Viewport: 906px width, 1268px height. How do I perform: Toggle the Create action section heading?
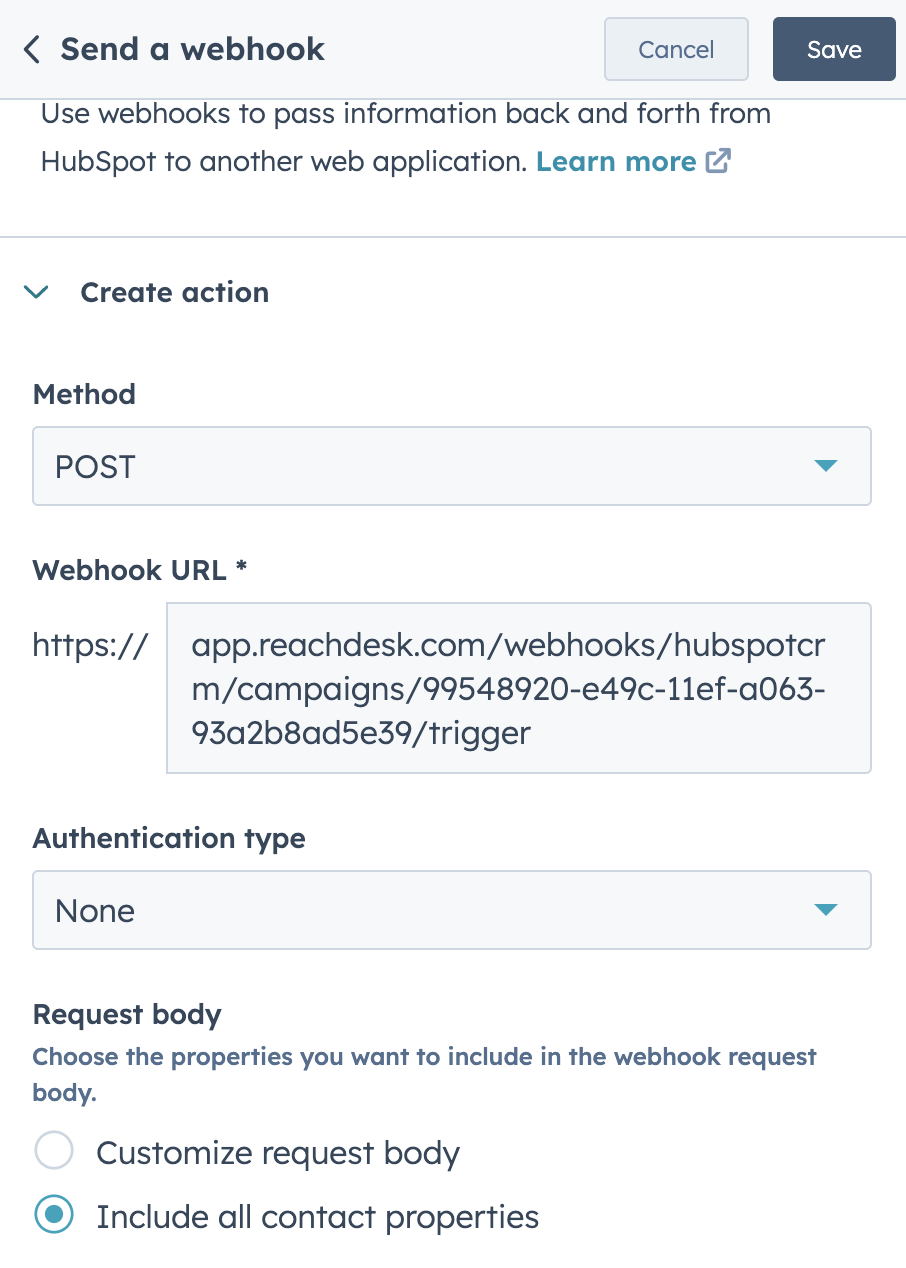[x=175, y=292]
